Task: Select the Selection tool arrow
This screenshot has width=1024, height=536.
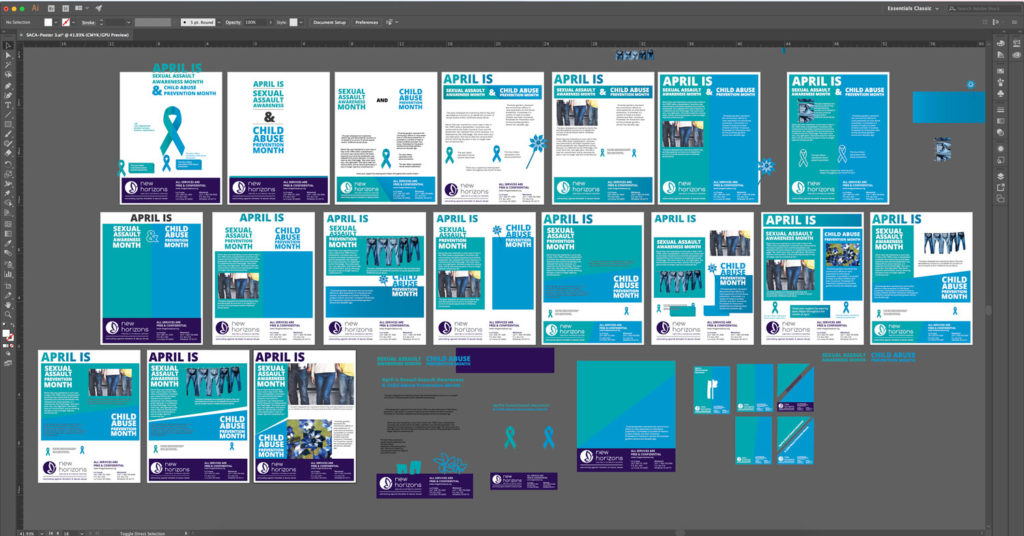Action: [x=8, y=46]
